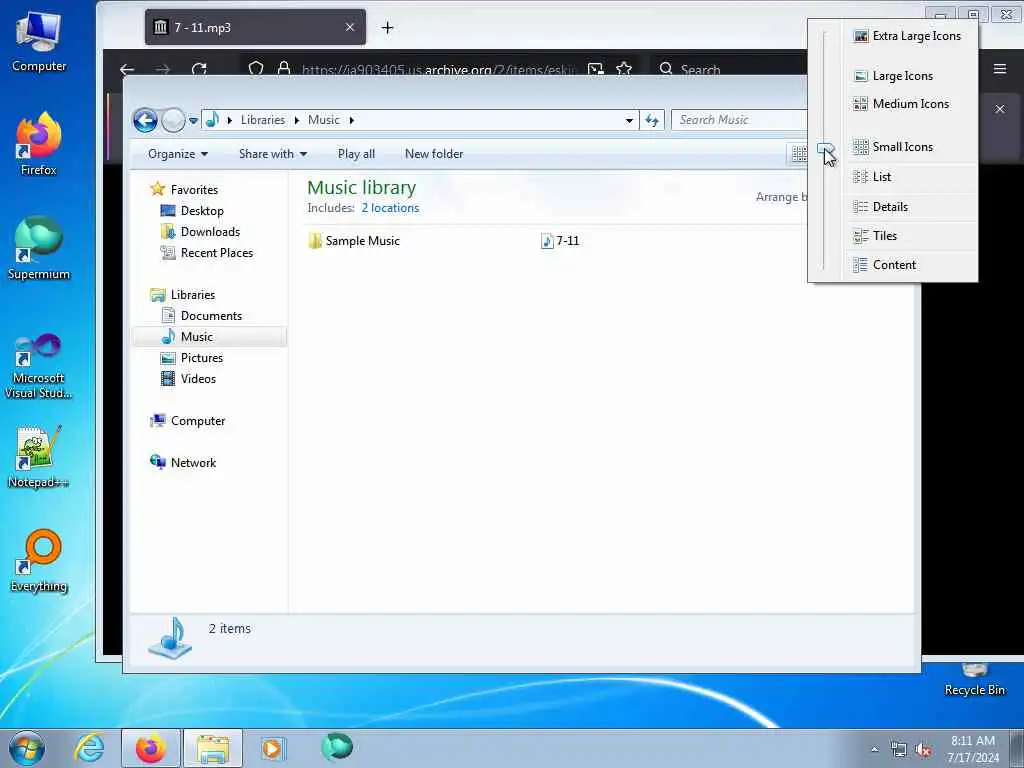
Task: Click Firefox reload button
Action: click(x=199, y=69)
